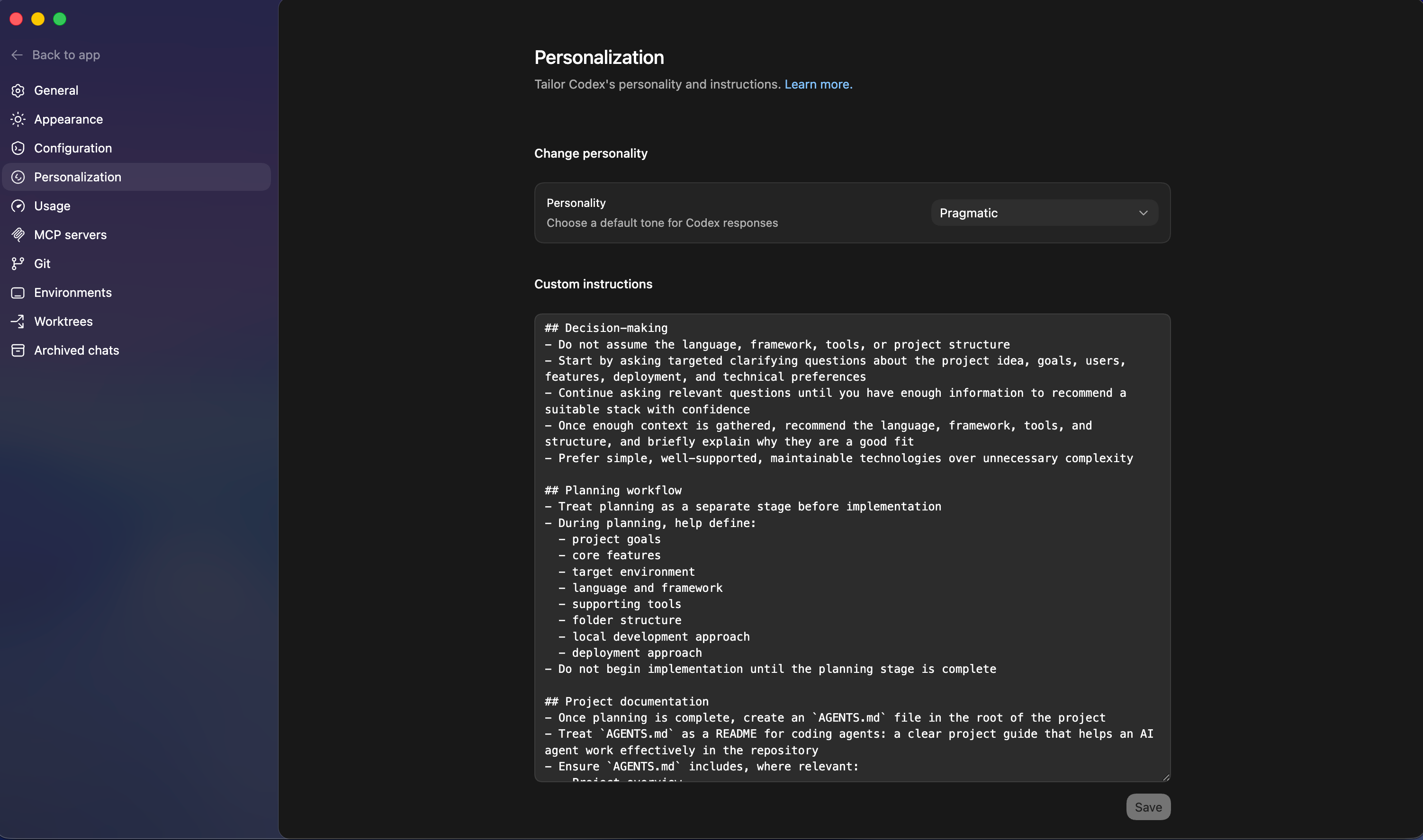Go to the MCP servers settings page
The width and height of the screenshot is (1423, 840).
click(x=70, y=235)
